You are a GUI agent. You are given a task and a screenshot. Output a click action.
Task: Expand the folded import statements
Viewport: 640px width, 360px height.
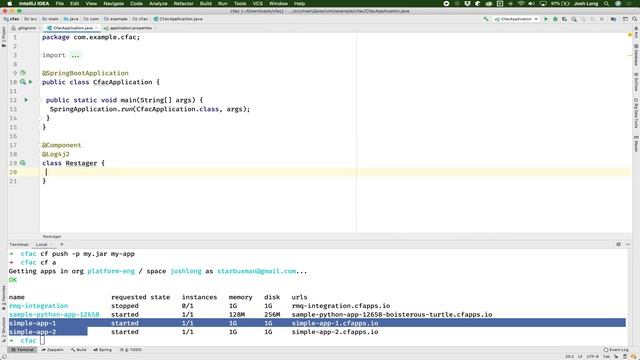76,56
